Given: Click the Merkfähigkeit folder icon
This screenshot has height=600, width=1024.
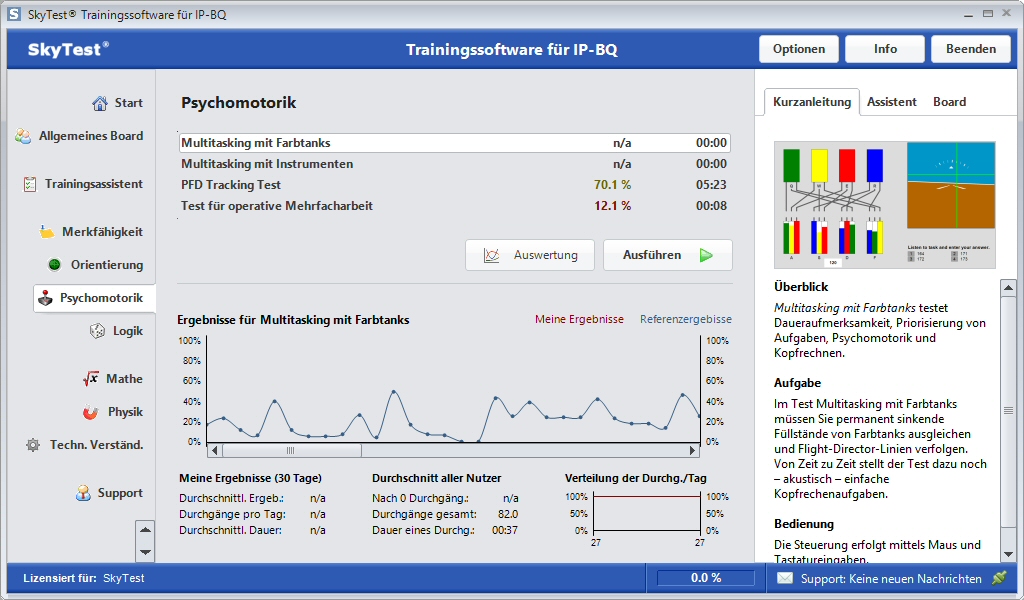Looking at the screenshot, I should pyautogui.click(x=47, y=232).
